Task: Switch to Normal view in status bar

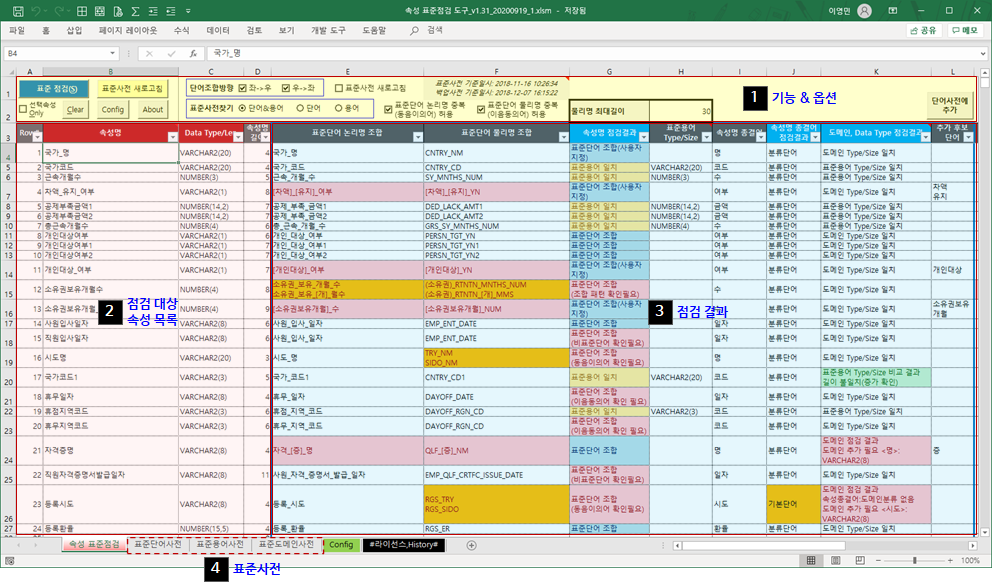Action: click(x=811, y=561)
